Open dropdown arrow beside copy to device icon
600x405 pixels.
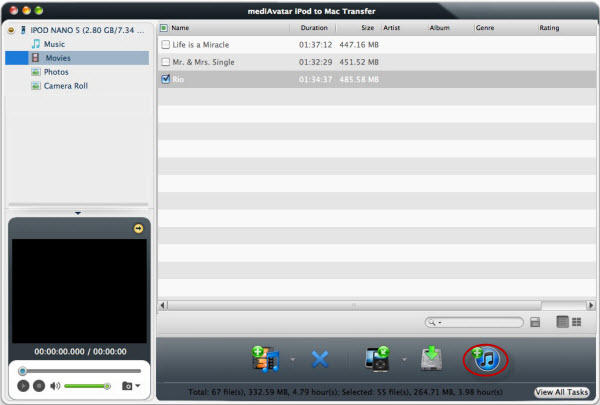tap(404, 359)
